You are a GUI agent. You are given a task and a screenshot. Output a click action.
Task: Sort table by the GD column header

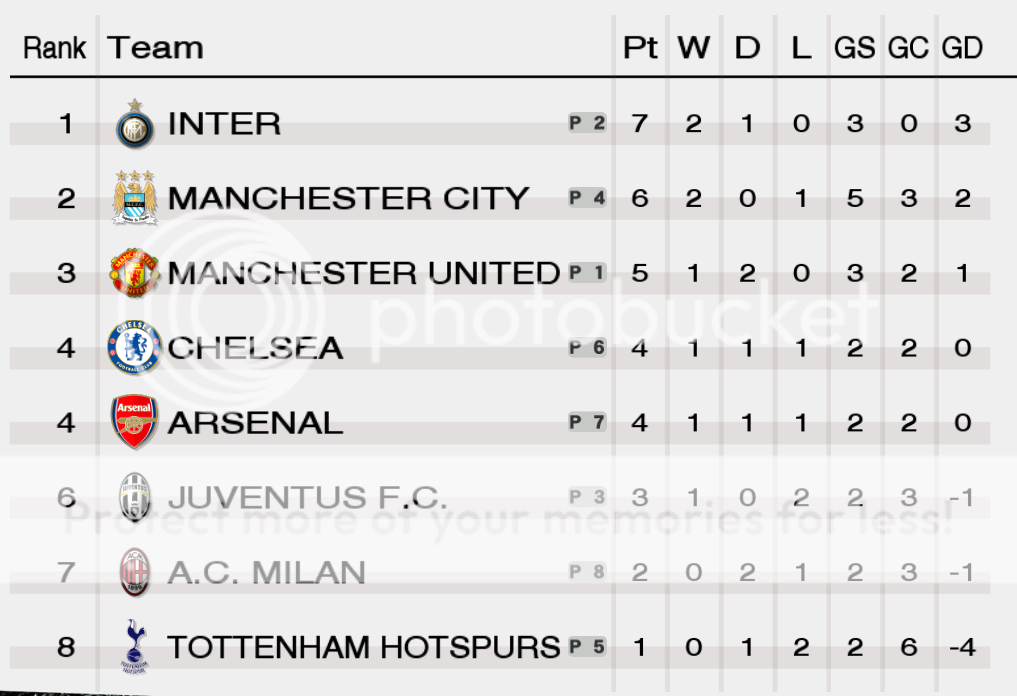coord(962,47)
